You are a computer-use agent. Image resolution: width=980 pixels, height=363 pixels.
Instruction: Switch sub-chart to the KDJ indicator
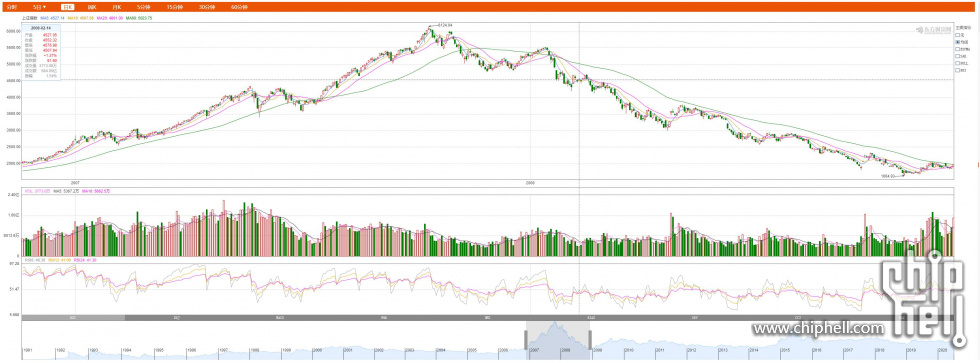[177, 317]
